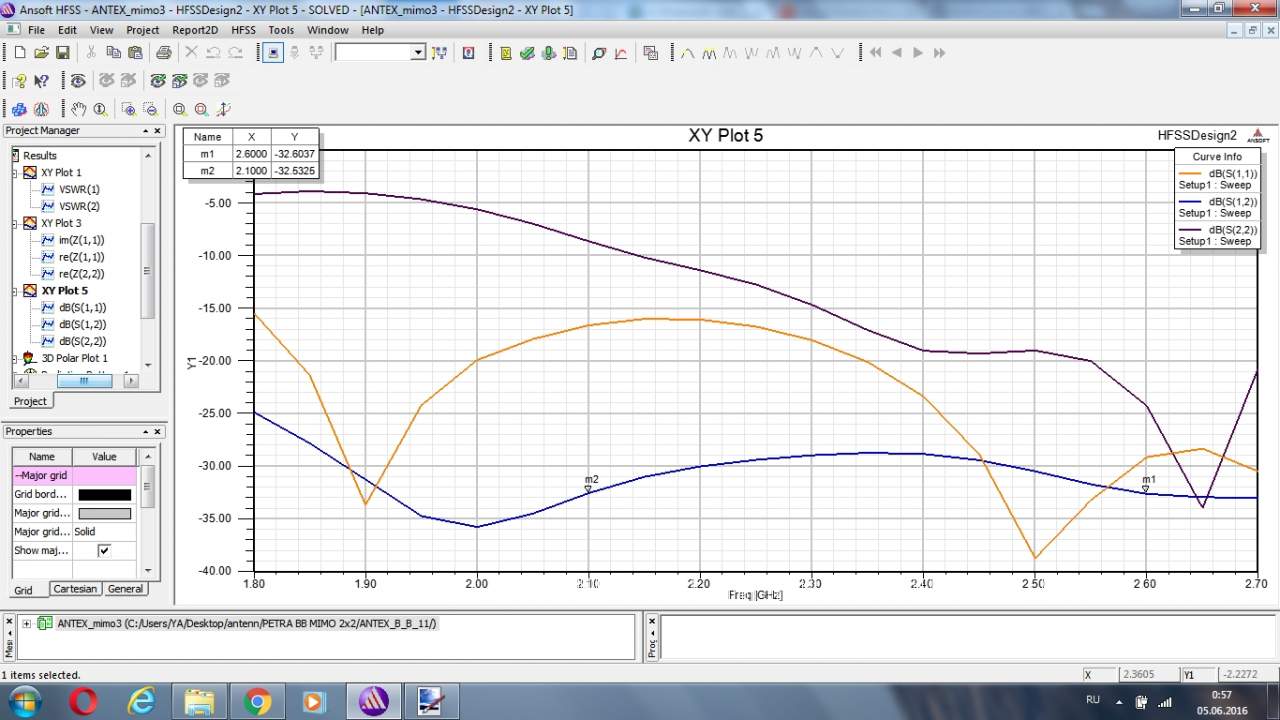This screenshot has width=1280, height=720.
Task: Open the Project Manager panel options arrow
Action: 144,131
